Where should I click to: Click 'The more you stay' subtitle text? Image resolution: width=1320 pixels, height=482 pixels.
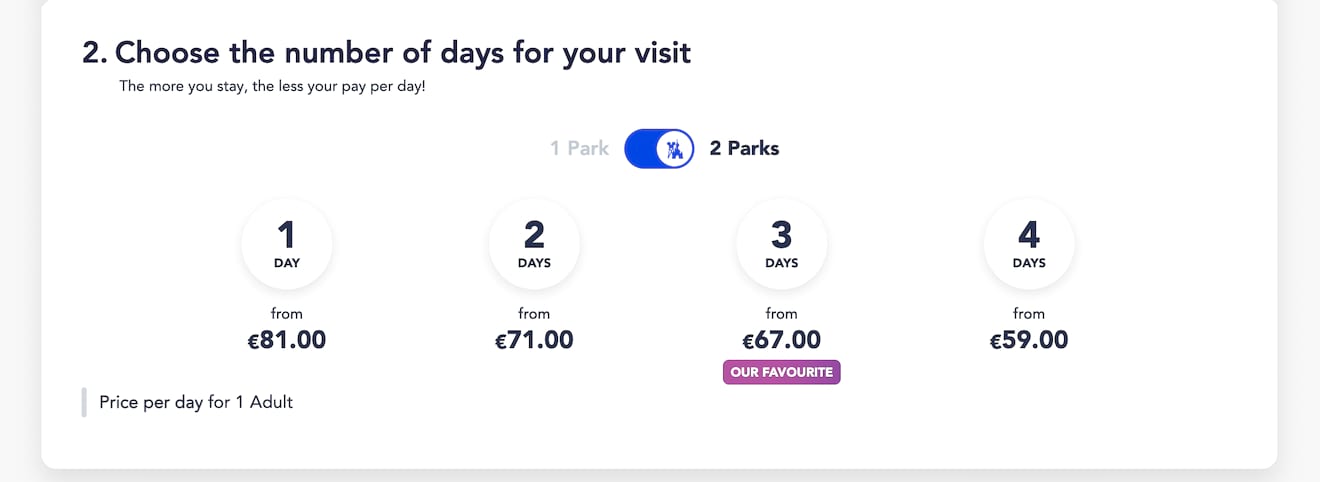[272, 86]
